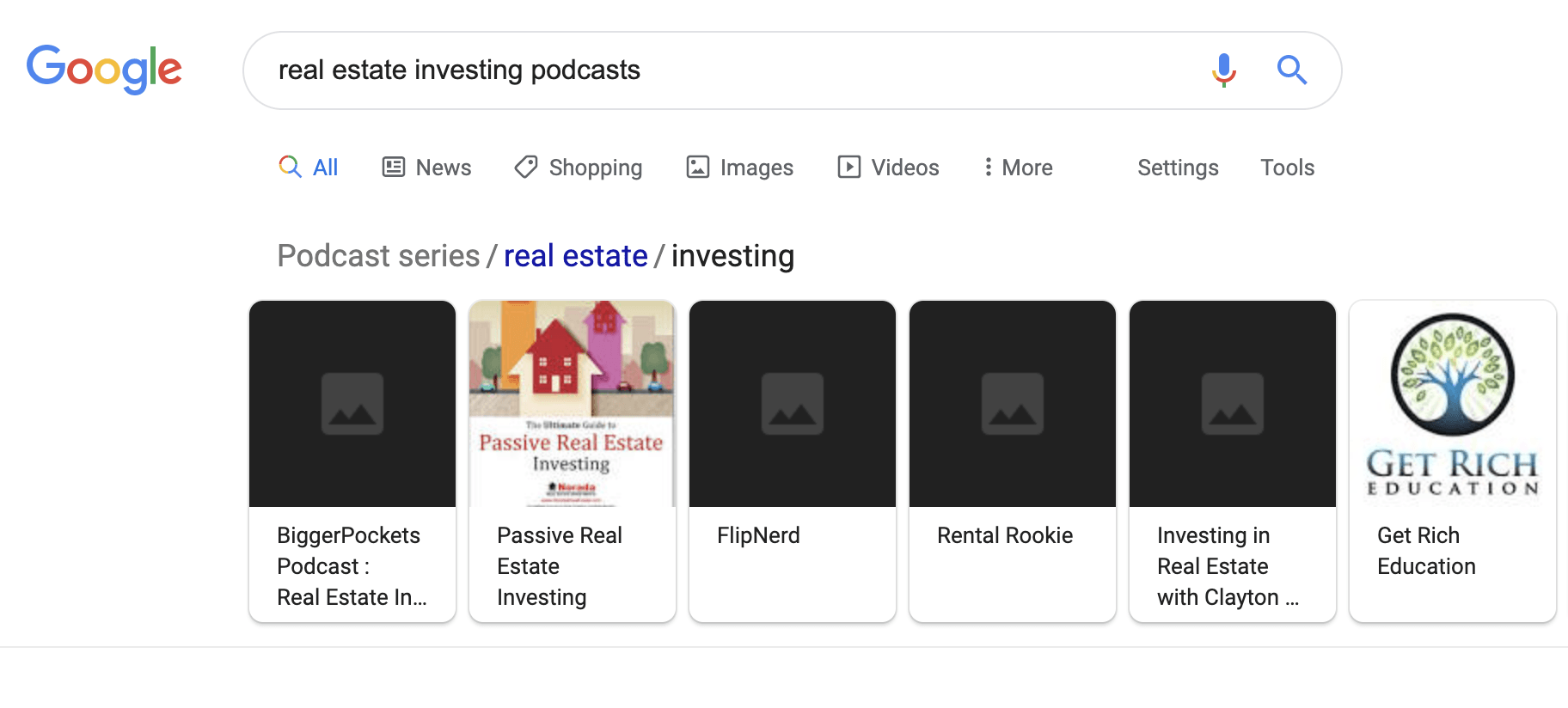Click the 'real estate' breadcrumb link
Image resolution: width=1568 pixels, height=708 pixels.
[x=575, y=256]
